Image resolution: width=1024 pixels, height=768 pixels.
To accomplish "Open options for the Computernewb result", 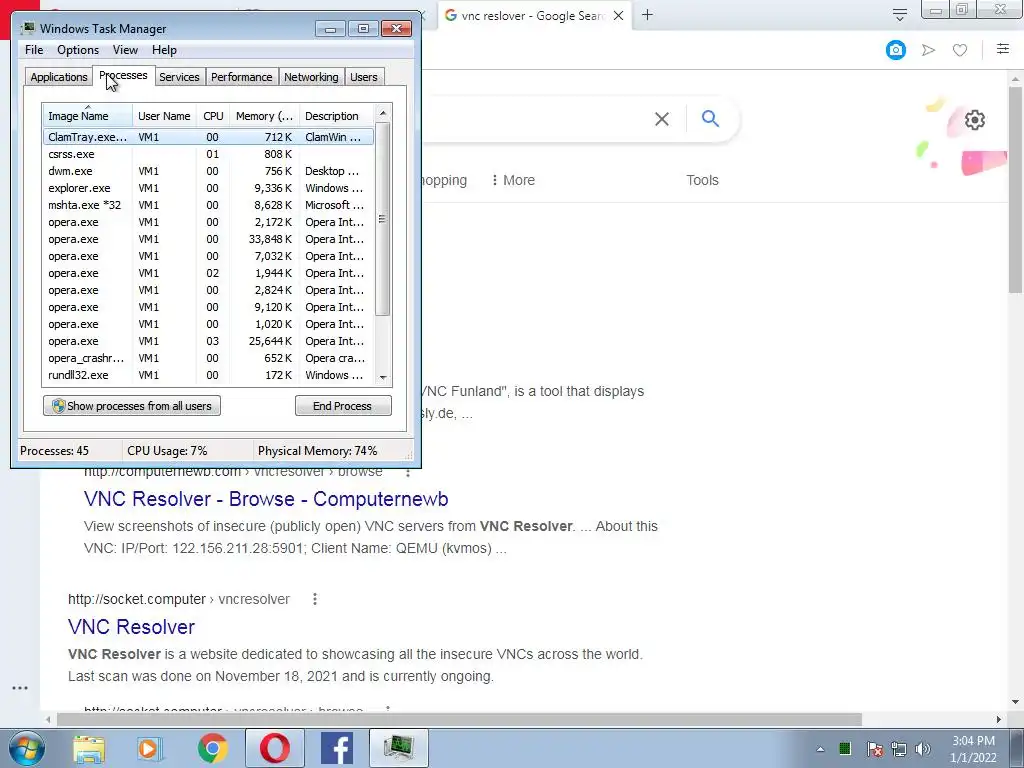I will (408, 472).
